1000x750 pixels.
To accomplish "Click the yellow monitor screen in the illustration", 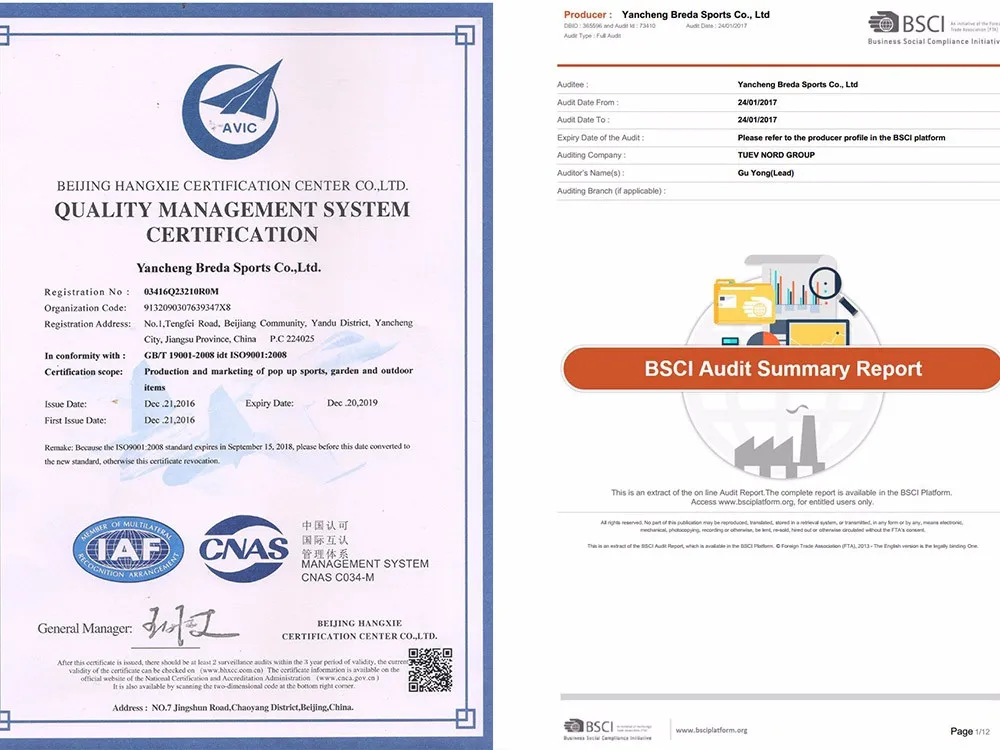I will point(819,334).
